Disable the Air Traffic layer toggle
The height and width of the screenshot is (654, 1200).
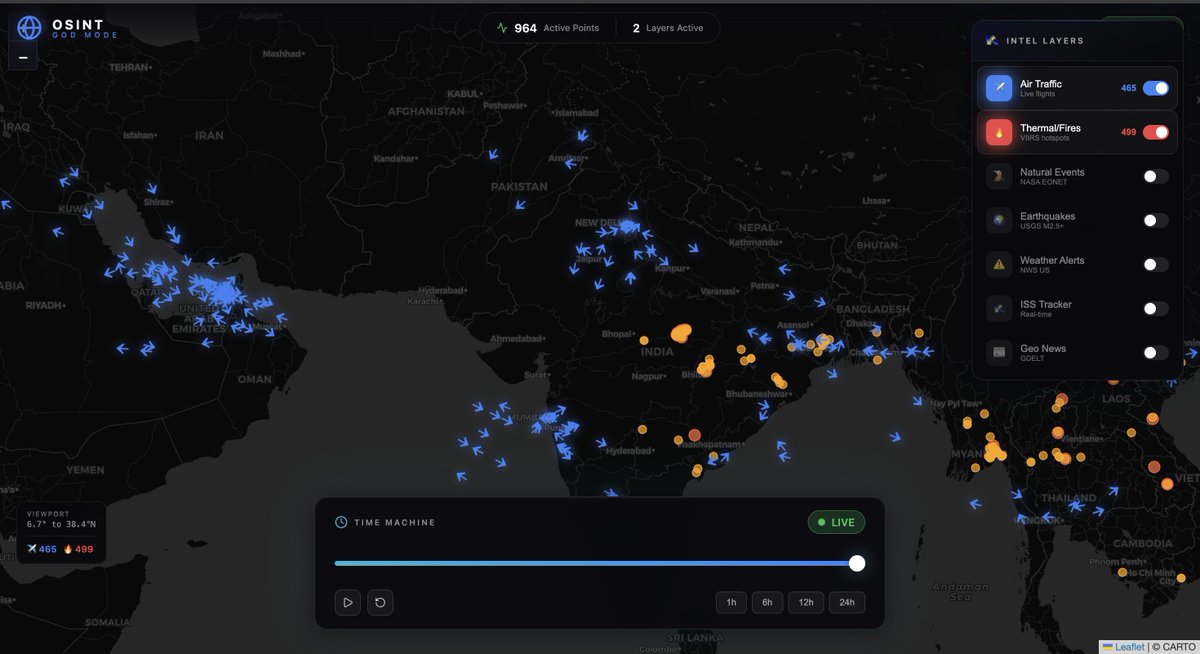pos(1157,87)
